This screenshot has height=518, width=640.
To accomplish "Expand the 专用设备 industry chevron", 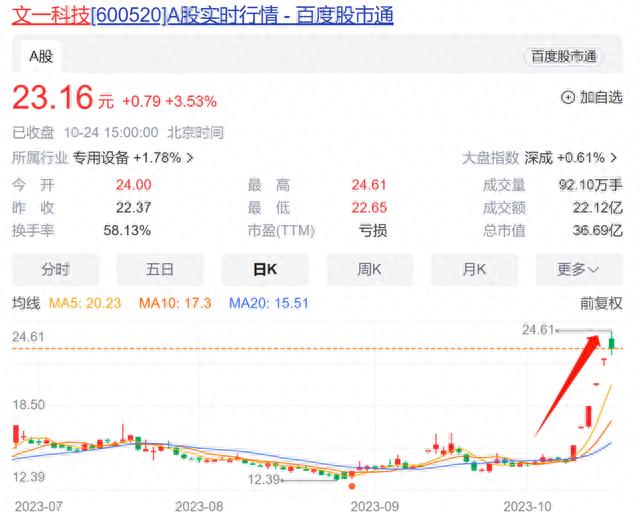I will [x=190, y=158].
